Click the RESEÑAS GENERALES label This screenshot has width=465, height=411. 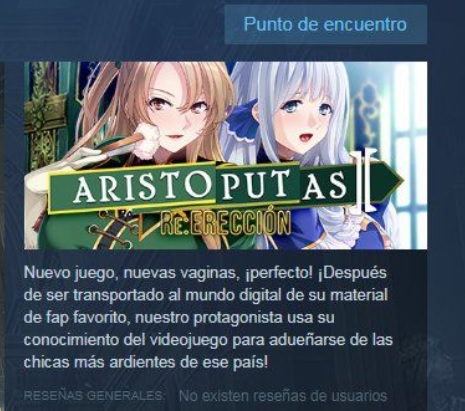point(94,396)
